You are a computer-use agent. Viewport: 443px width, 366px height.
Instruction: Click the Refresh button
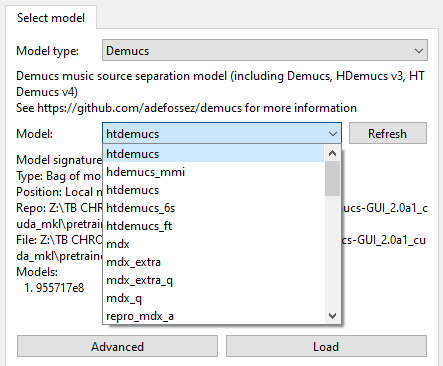pyautogui.click(x=388, y=133)
